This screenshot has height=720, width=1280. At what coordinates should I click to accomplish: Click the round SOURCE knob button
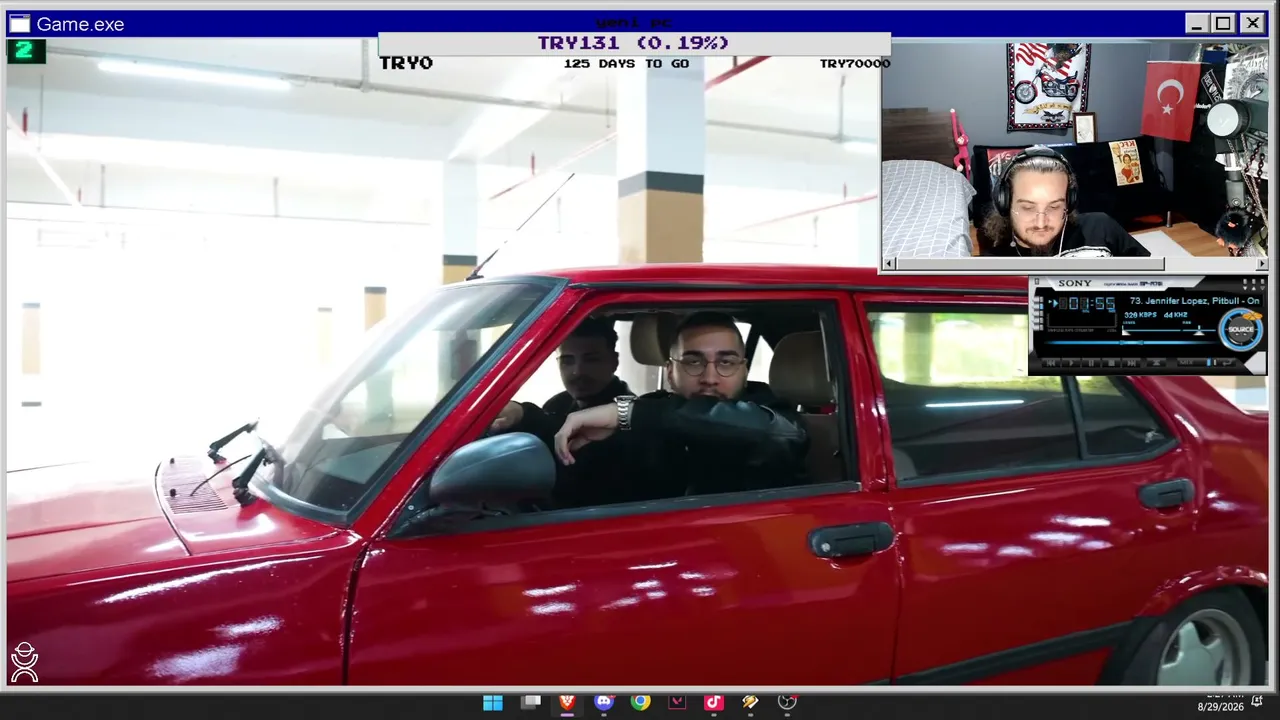[x=1241, y=329]
